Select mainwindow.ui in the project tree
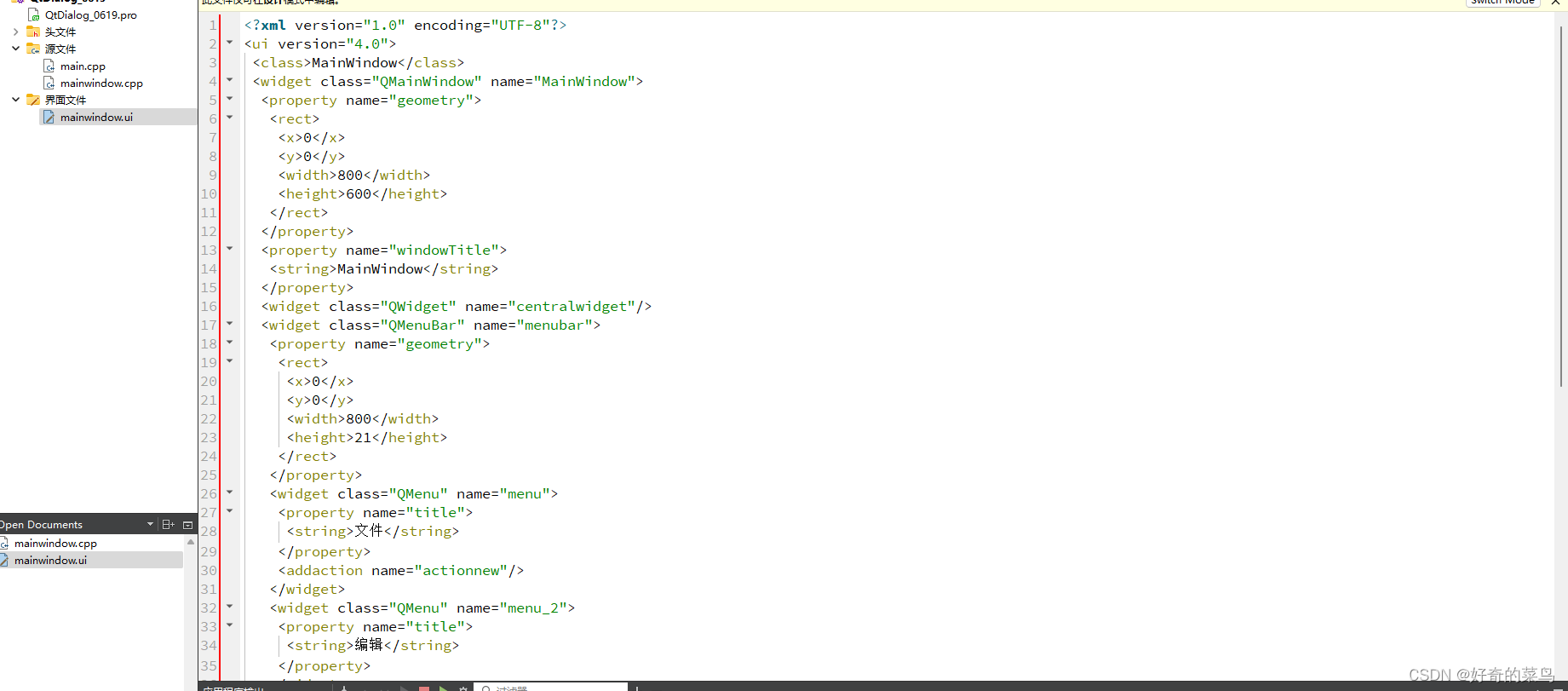 click(96, 117)
